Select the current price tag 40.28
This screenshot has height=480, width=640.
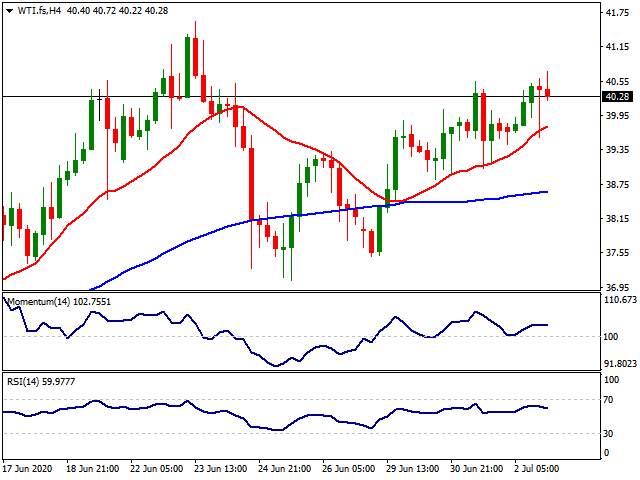tap(618, 97)
